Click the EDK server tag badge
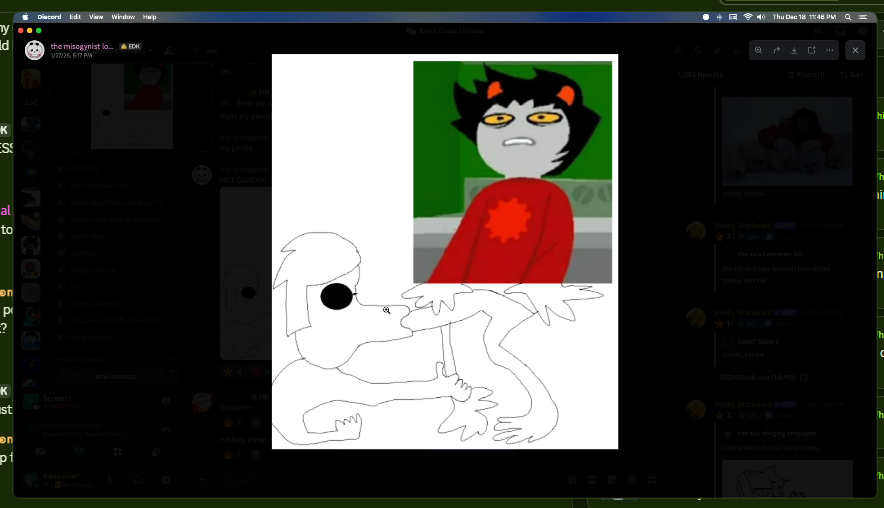This screenshot has height=508, width=884. coord(130,46)
